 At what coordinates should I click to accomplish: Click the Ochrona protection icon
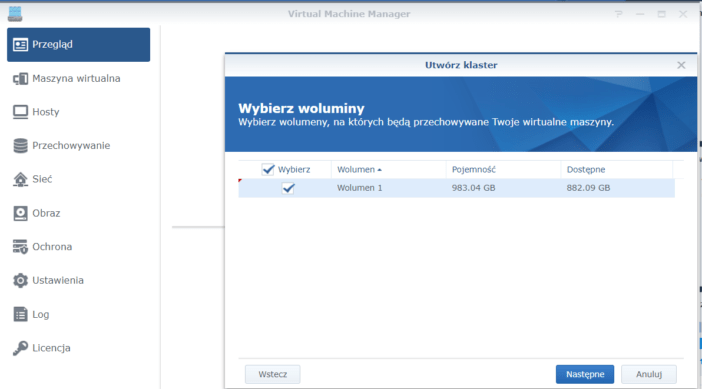coord(20,247)
